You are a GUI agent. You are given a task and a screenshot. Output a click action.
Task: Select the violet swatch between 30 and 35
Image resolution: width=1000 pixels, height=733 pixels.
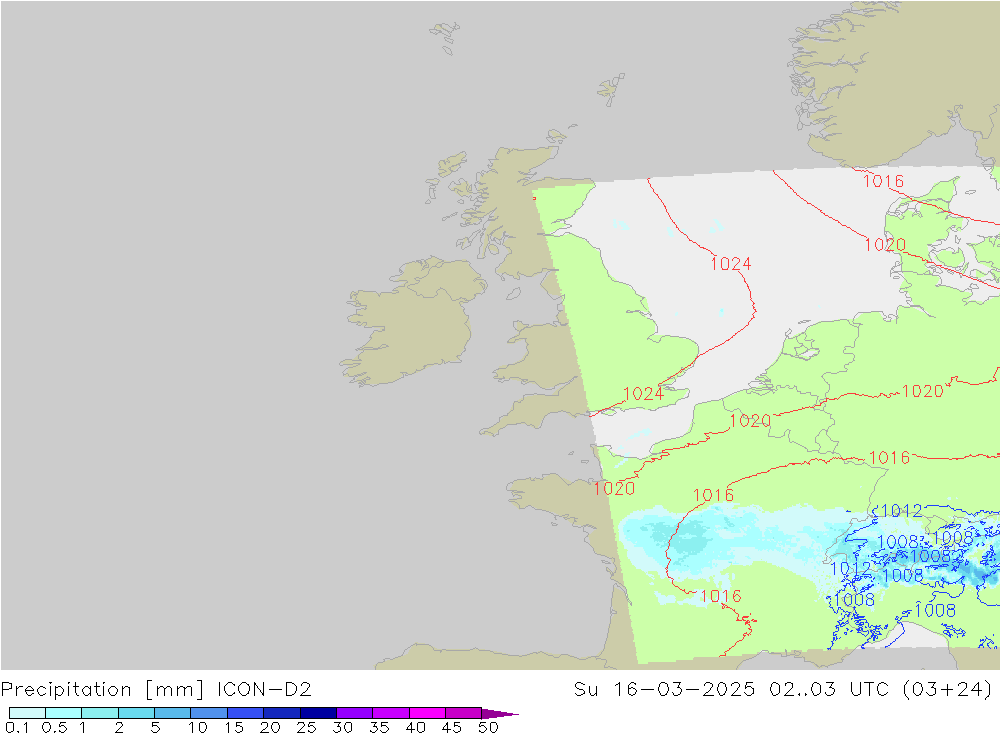[x=355, y=713]
